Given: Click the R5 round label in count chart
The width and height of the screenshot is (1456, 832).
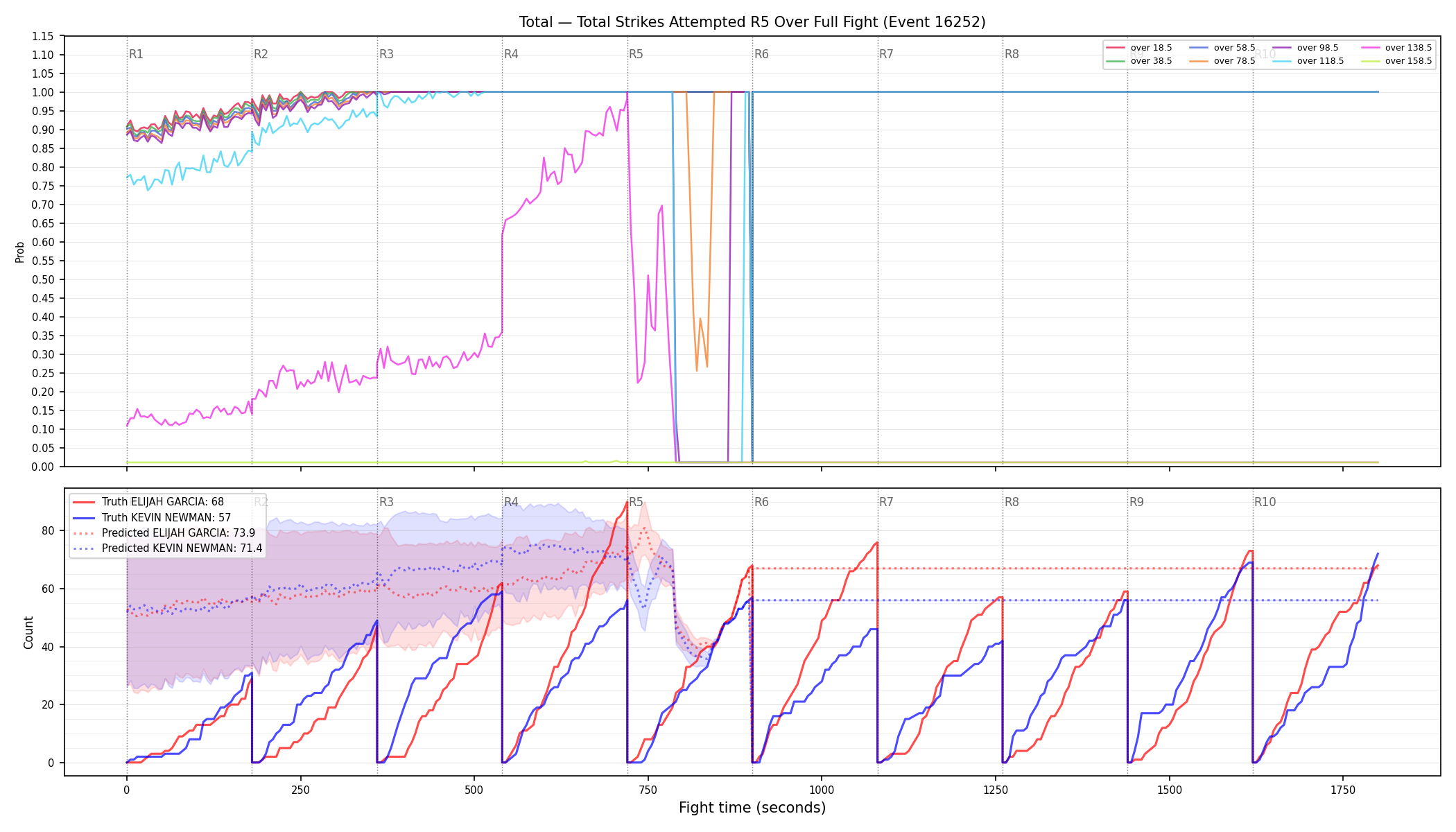Looking at the screenshot, I should 636,502.
